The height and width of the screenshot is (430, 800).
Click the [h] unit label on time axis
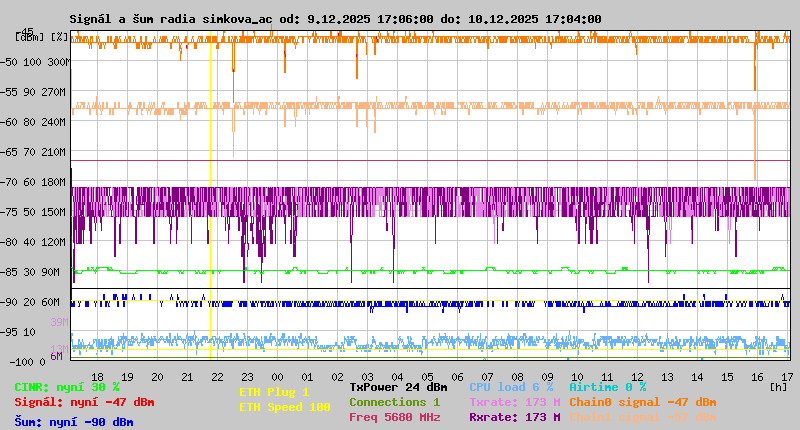(778, 386)
